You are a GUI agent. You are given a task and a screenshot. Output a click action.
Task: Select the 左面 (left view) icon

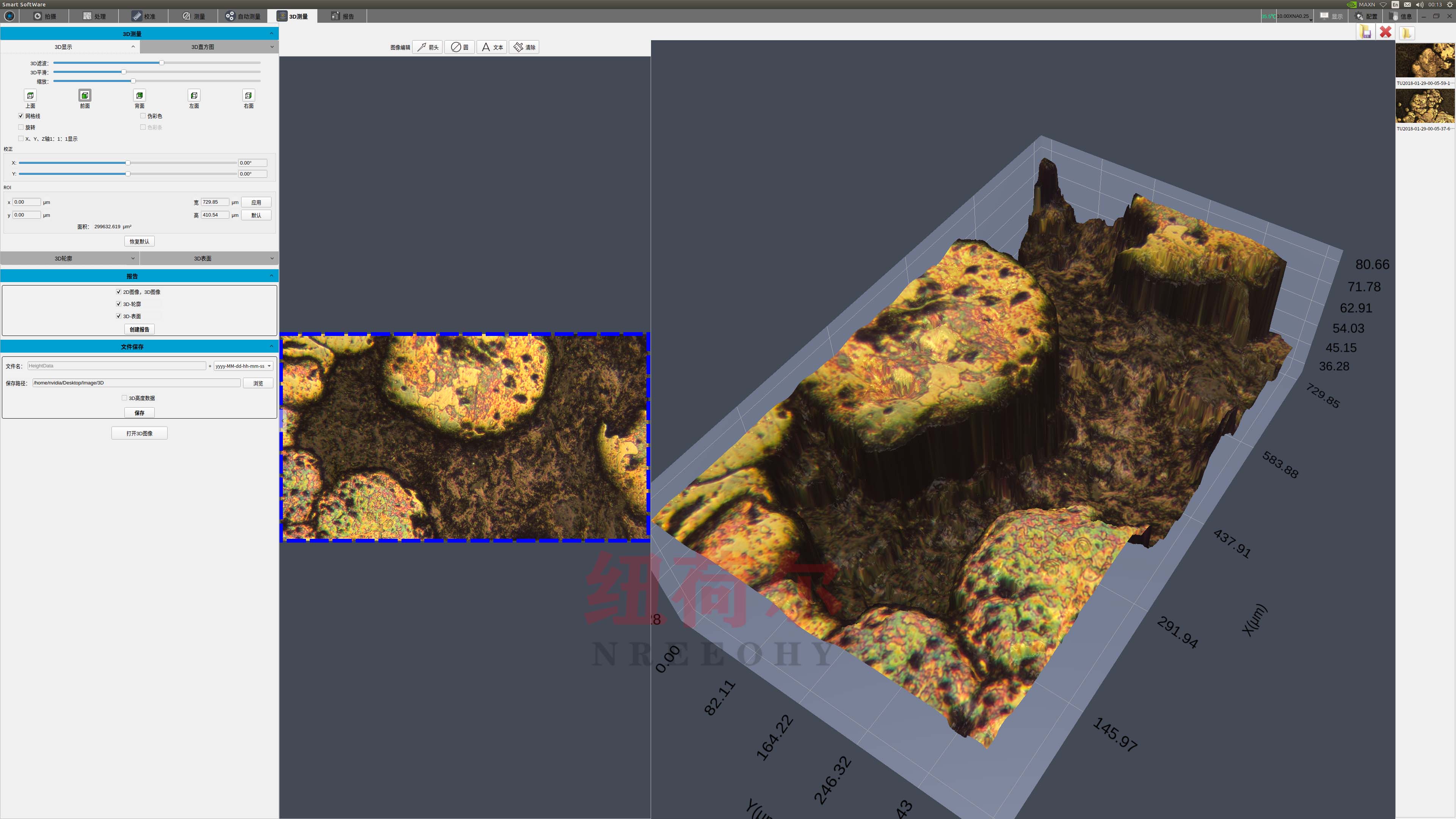pos(194,96)
